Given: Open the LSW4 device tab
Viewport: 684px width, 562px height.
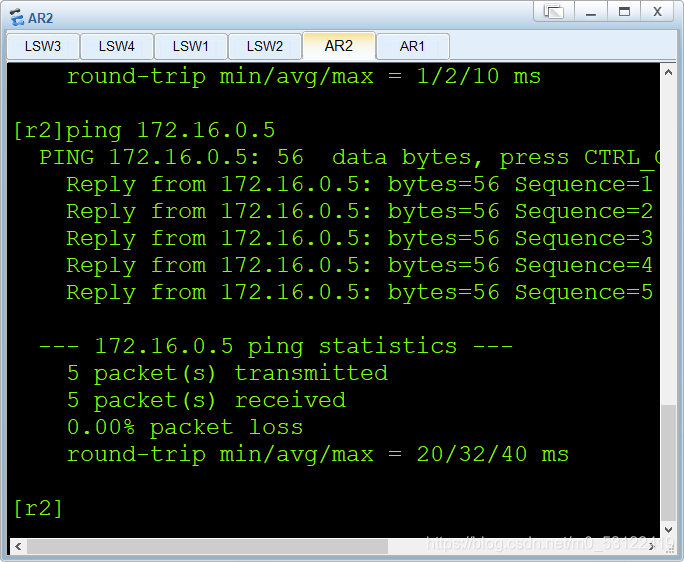Looking at the screenshot, I should click(117, 46).
